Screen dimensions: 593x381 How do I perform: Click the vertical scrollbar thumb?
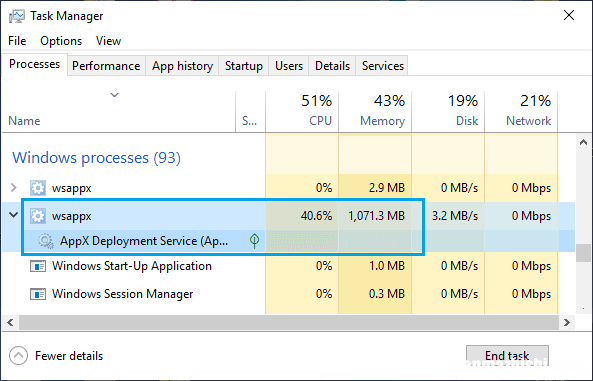583,253
